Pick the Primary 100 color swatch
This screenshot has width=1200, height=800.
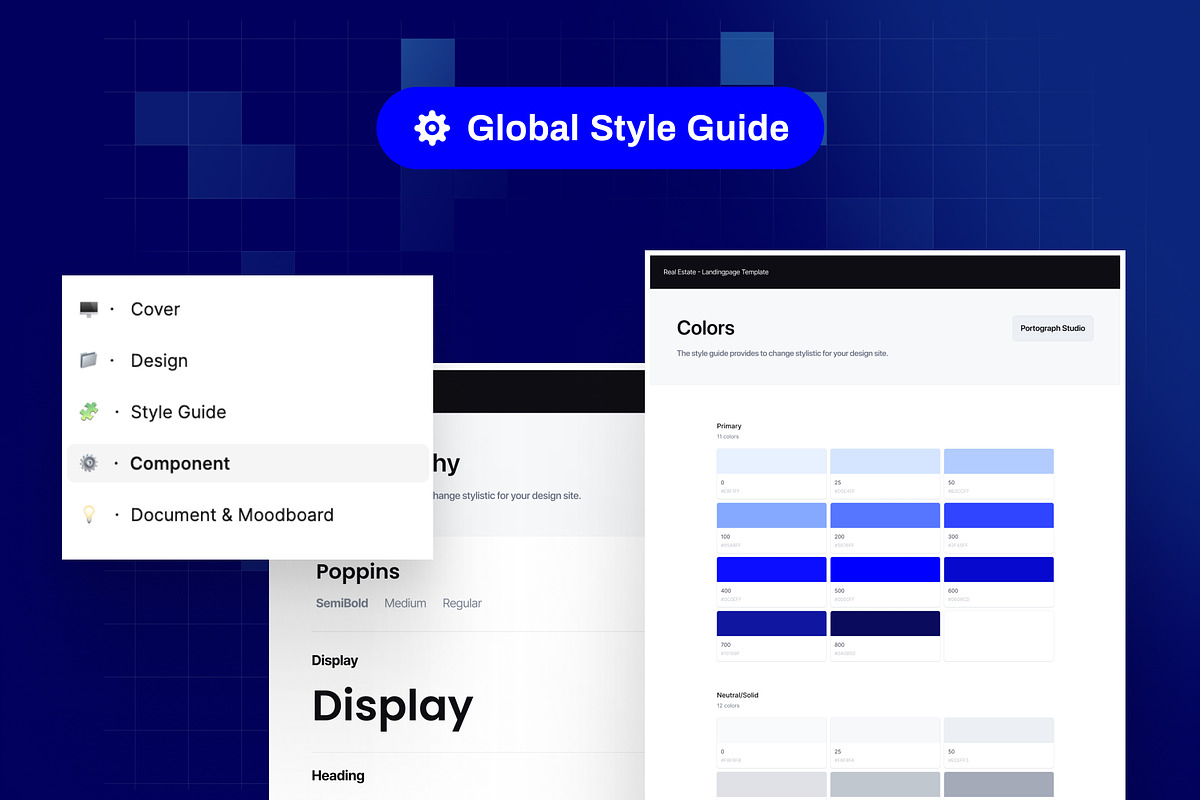[771, 515]
